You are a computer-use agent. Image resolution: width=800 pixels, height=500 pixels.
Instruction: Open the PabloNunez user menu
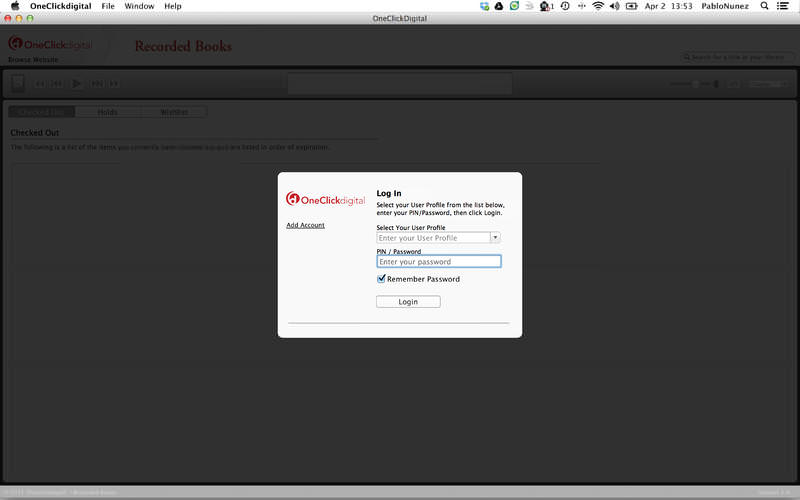click(x=725, y=6)
